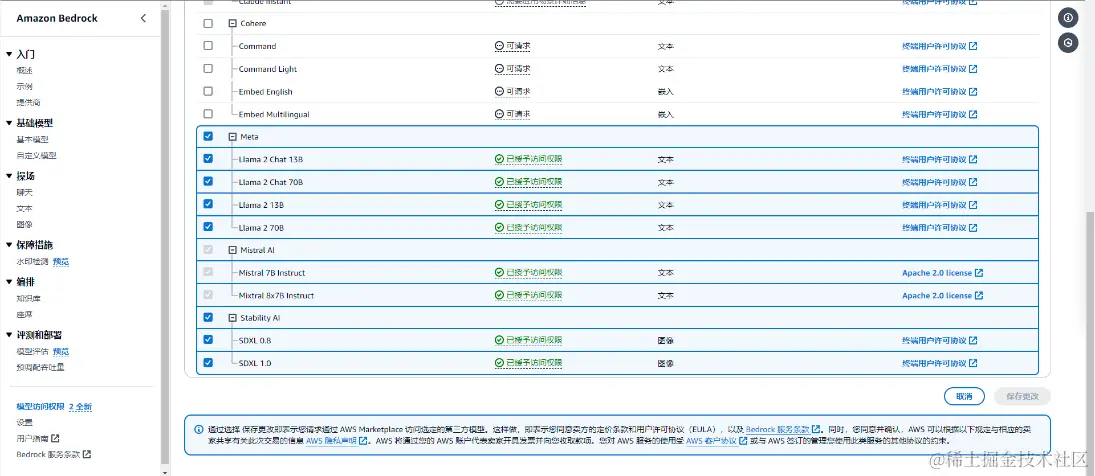The image size is (1095, 476).
Task: Open 模型访问权限 in the sidebar
Action: pyautogui.click(x=41, y=406)
